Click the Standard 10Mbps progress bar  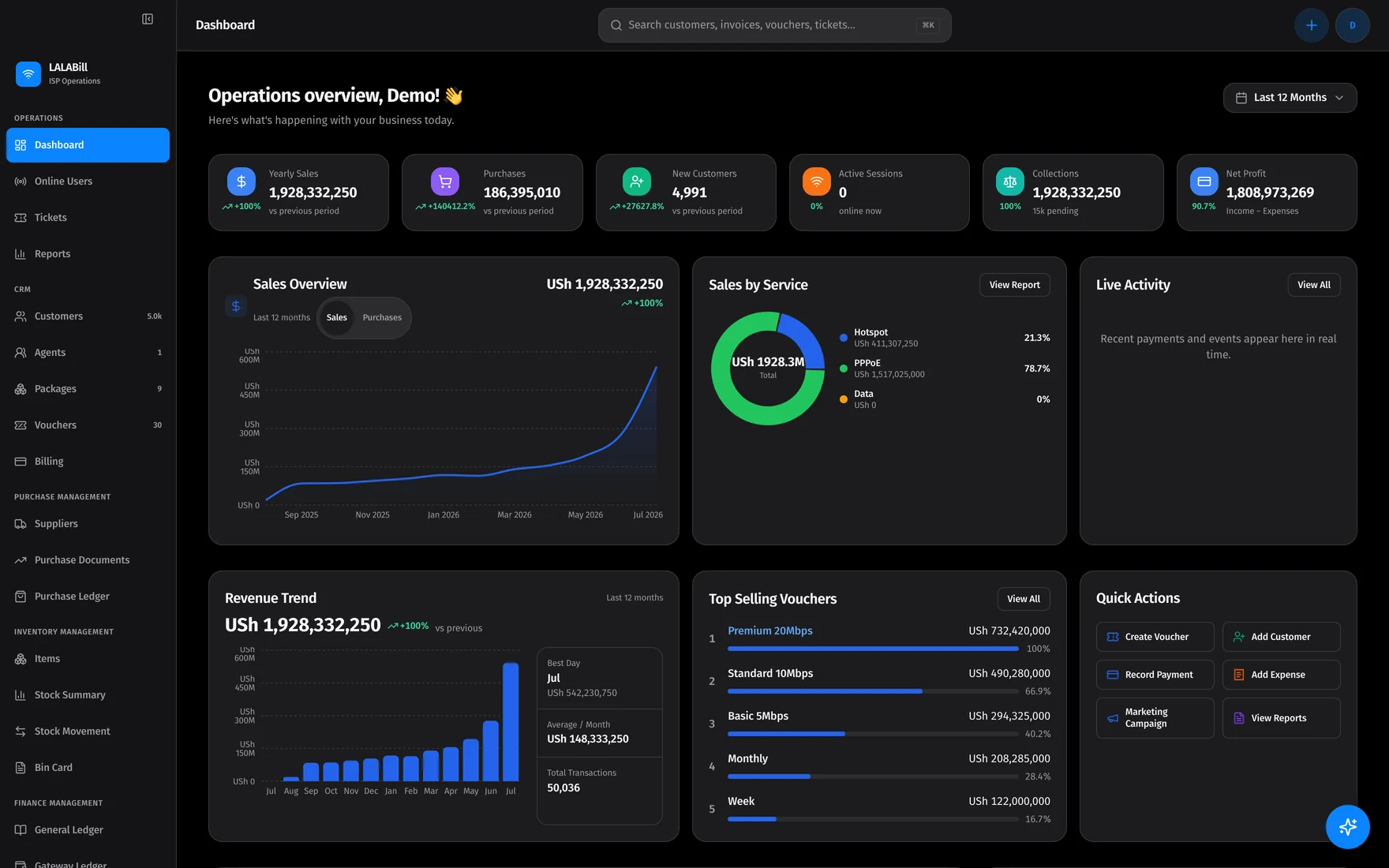tap(873, 691)
